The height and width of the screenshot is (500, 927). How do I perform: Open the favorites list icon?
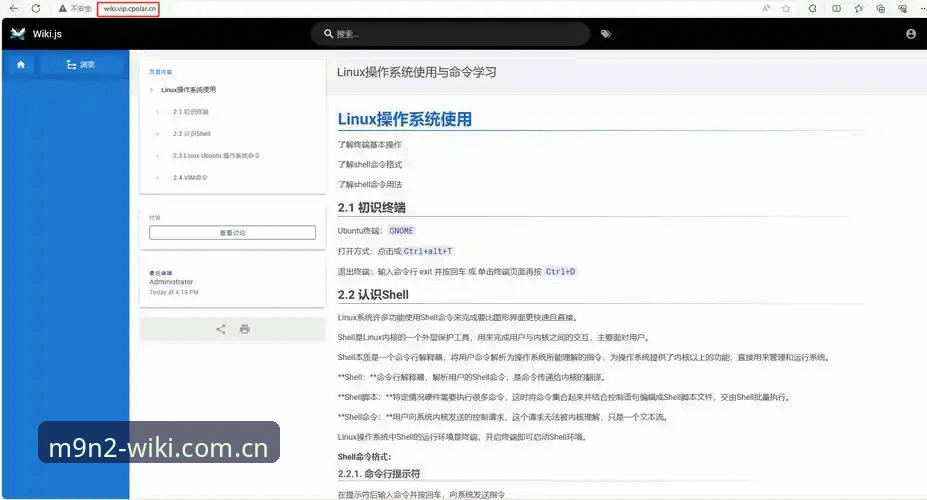pyautogui.click(x=858, y=8)
